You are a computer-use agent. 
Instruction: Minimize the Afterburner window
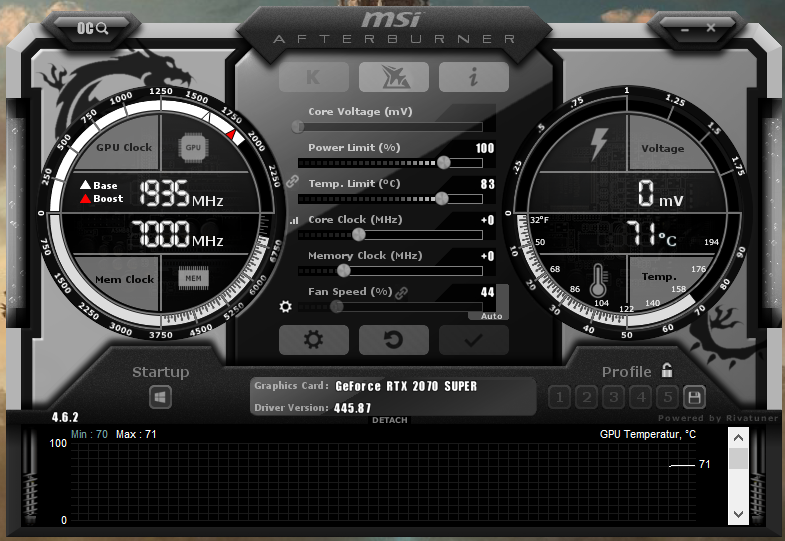coord(685,29)
